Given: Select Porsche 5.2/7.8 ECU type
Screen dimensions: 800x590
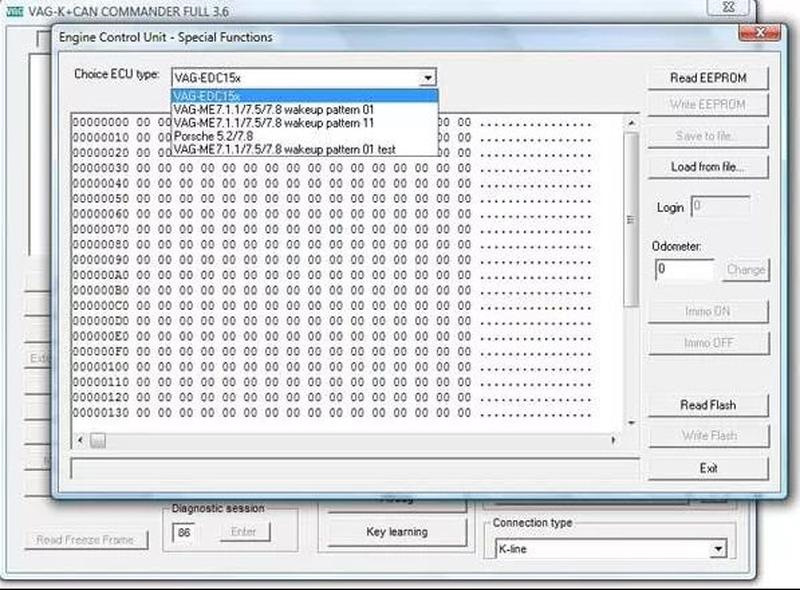Looking at the screenshot, I should [305, 136].
